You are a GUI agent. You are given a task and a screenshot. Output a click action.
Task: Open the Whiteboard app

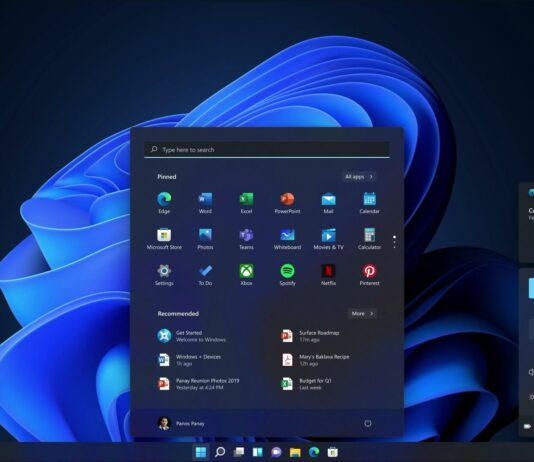point(287,239)
